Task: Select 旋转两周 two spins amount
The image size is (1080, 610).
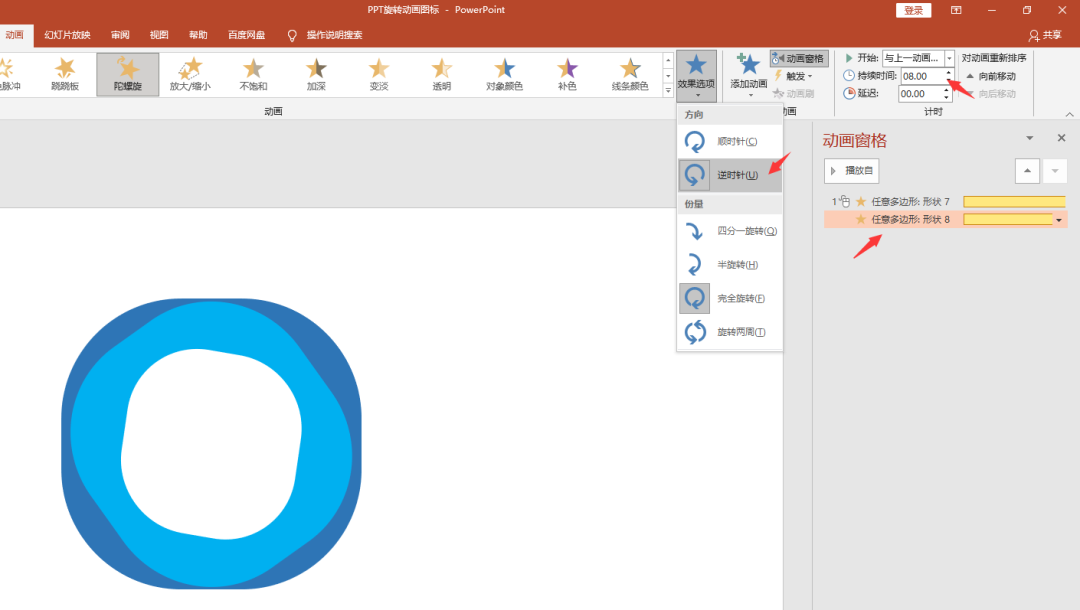Action: (730, 332)
